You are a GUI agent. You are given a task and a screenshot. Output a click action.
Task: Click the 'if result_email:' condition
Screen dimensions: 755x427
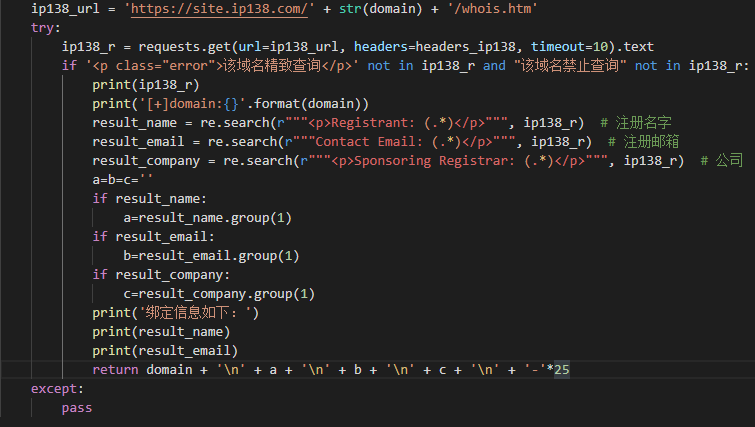click(153, 237)
